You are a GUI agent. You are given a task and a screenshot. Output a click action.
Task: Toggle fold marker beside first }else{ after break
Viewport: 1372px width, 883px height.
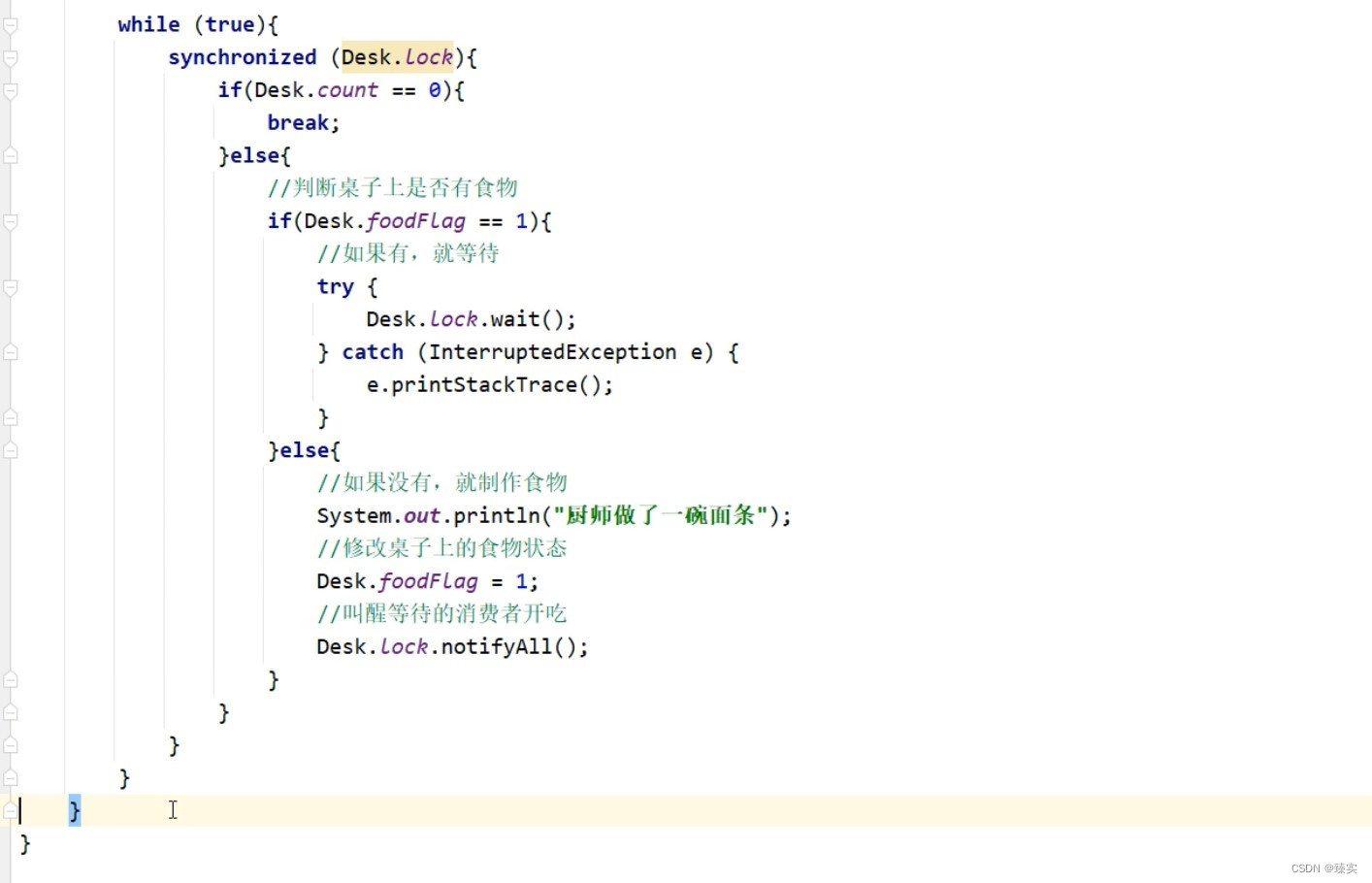11,155
